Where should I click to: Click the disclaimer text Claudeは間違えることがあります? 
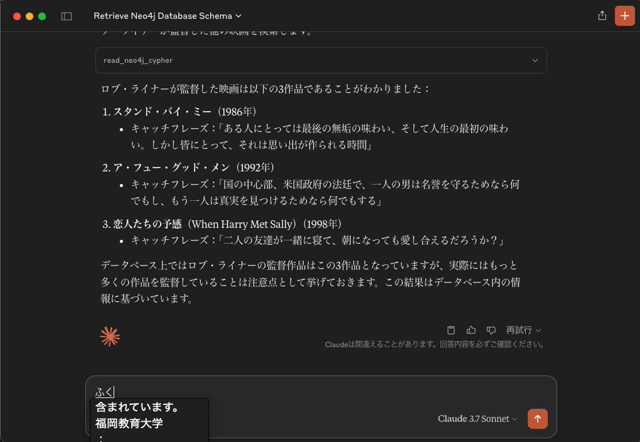click(434, 344)
